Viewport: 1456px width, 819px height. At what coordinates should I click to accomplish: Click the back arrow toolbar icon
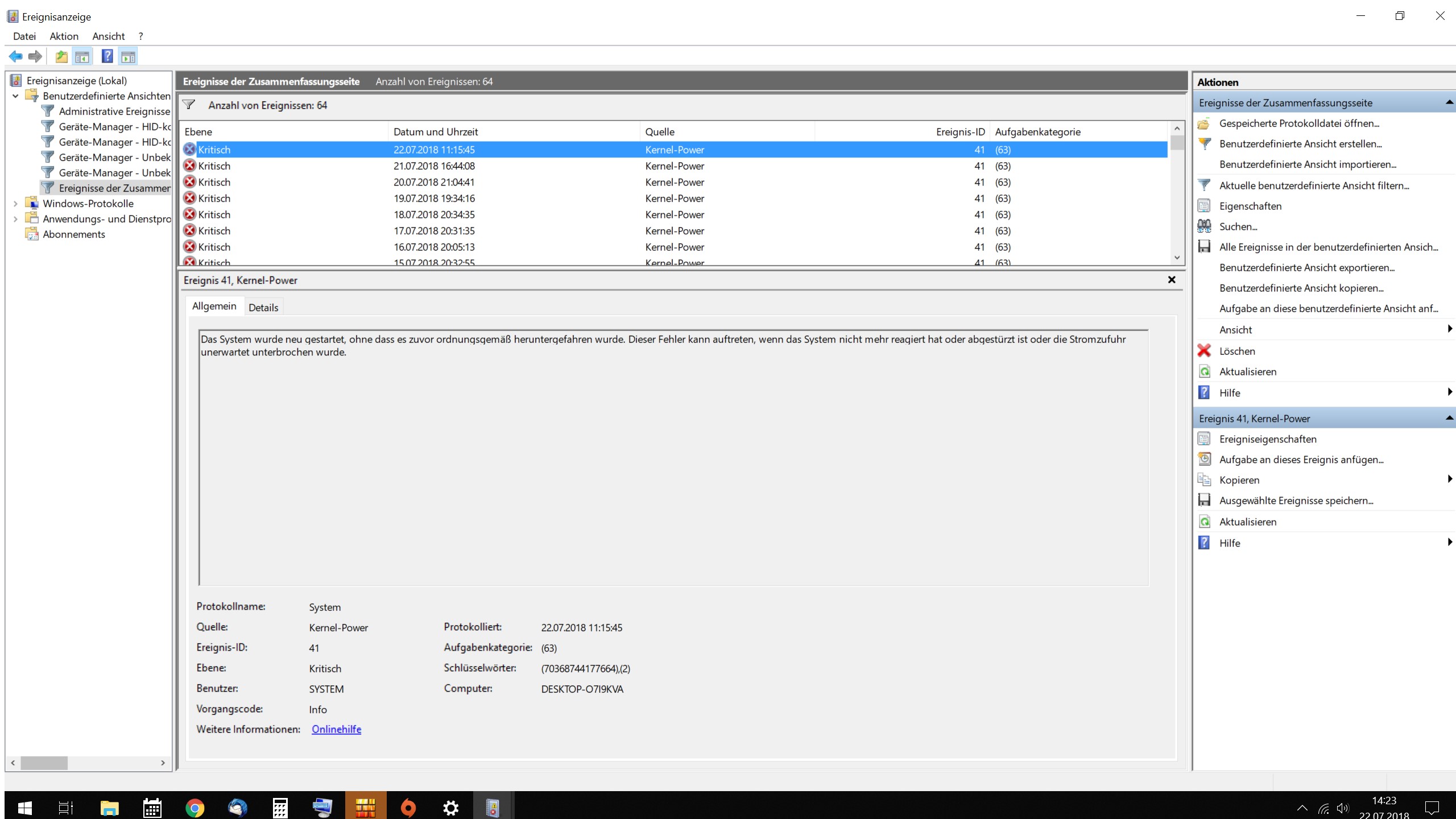tap(15, 56)
